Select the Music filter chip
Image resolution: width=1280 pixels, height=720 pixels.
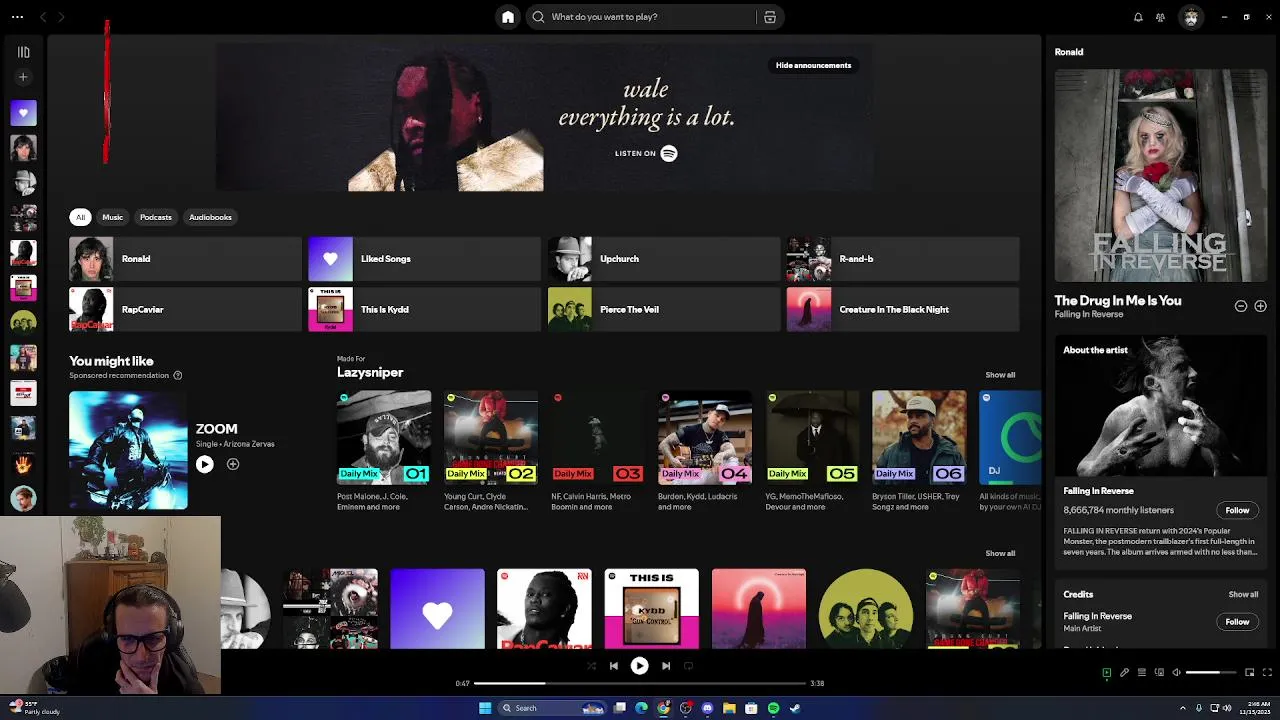click(112, 217)
